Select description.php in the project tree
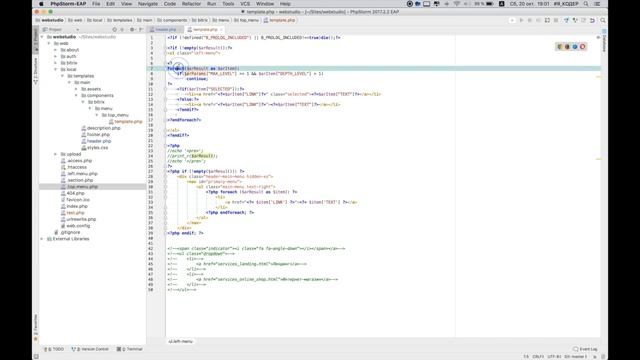Image resolution: width=640 pixels, height=360 pixels. pyautogui.click(x=101, y=128)
